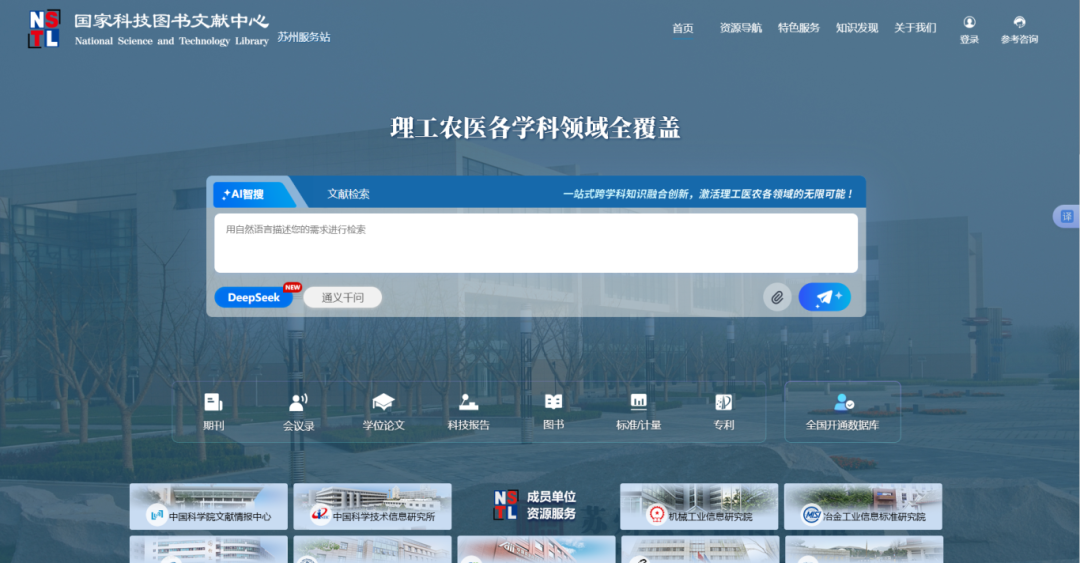Switch to the 文献检索 tab

348,194
